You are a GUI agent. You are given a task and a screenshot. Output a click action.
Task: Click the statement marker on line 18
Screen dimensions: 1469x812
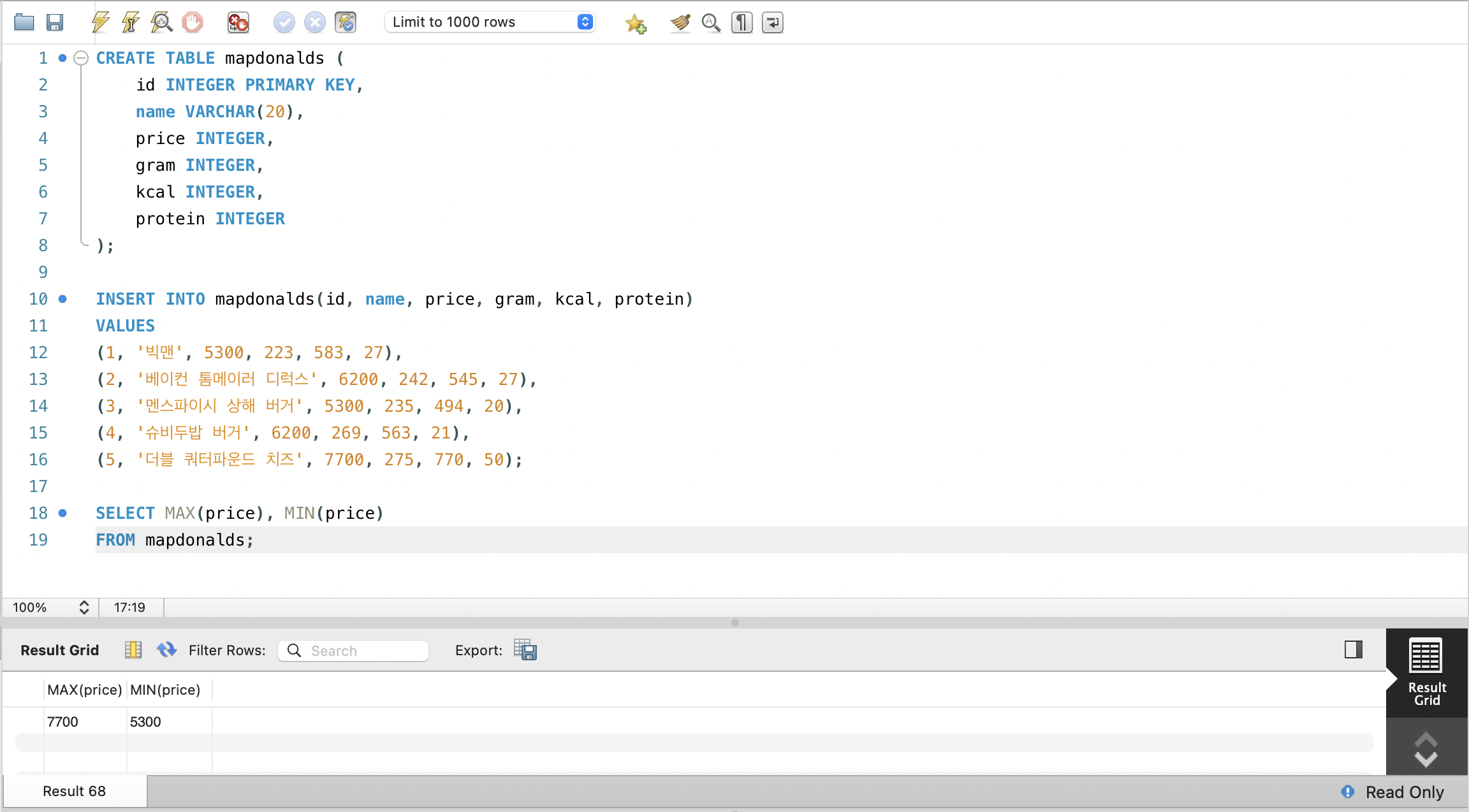tap(62, 513)
